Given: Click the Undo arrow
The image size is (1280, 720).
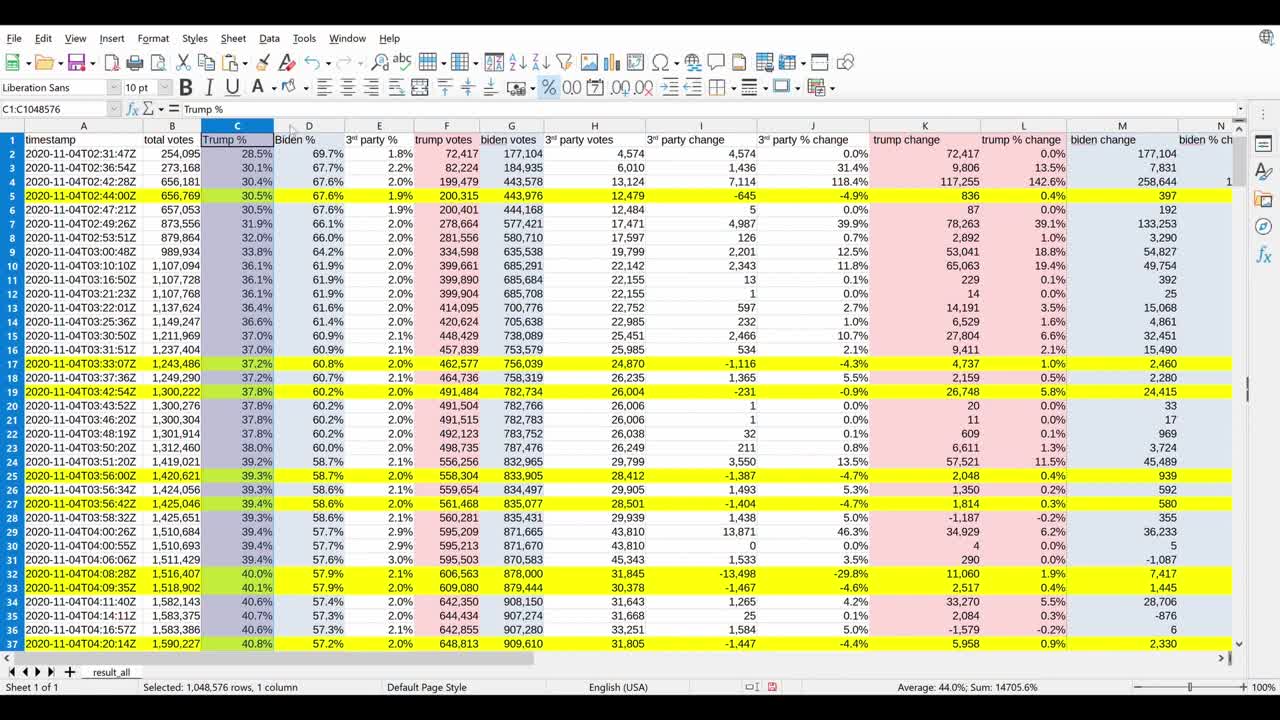Looking at the screenshot, I should 312,63.
